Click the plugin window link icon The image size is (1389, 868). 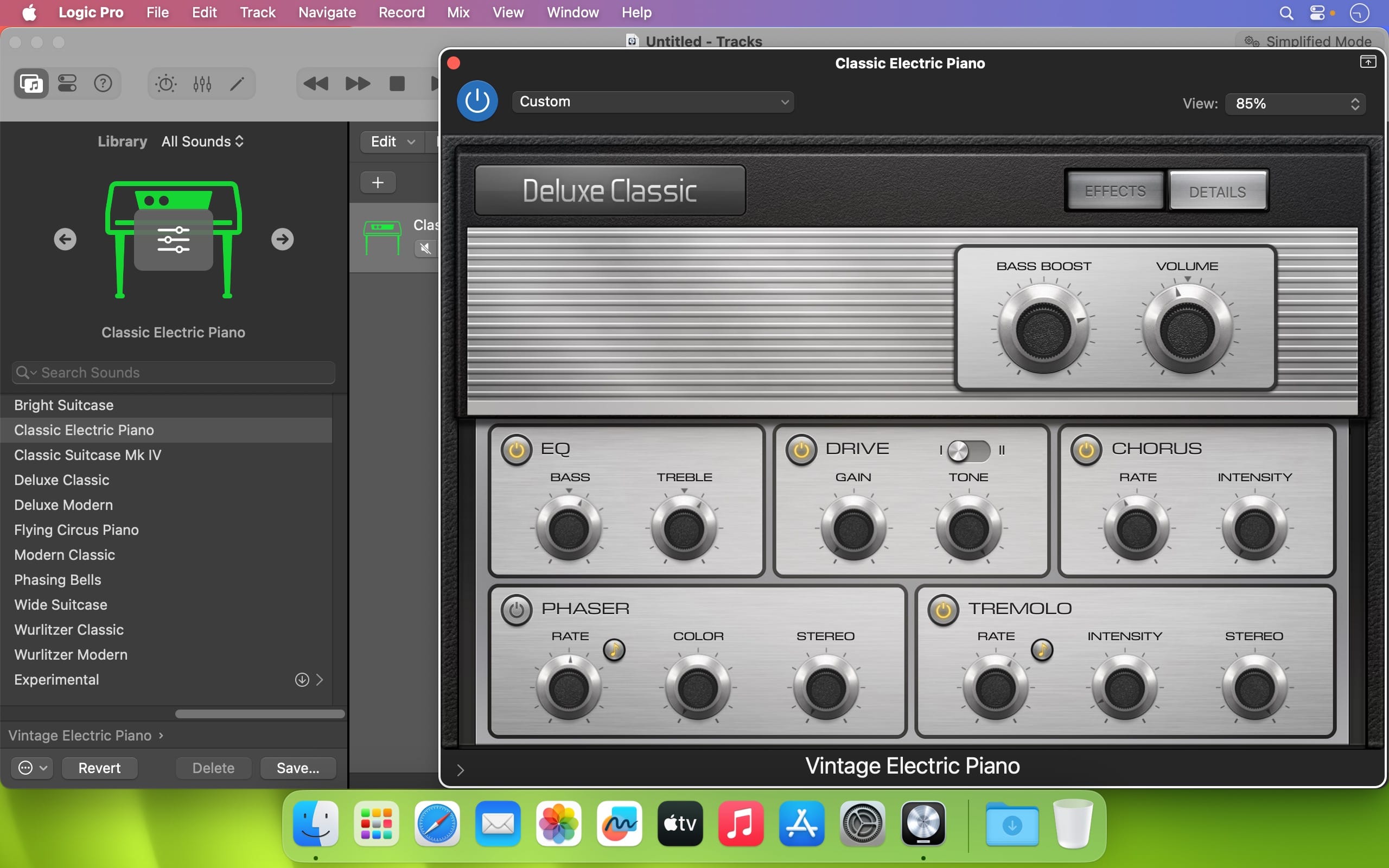1368,62
